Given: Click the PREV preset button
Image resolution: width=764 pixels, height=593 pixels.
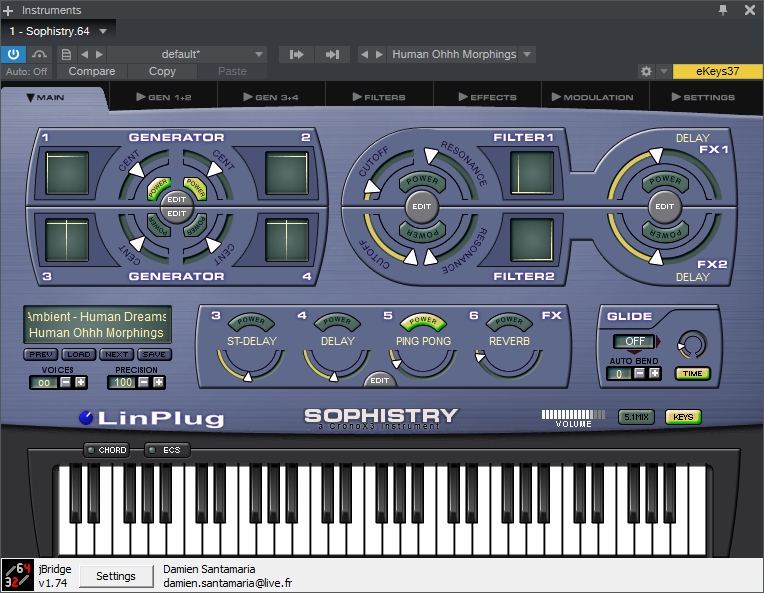Looking at the screenshot, I should pyautogui.click(x=41, y=354).
